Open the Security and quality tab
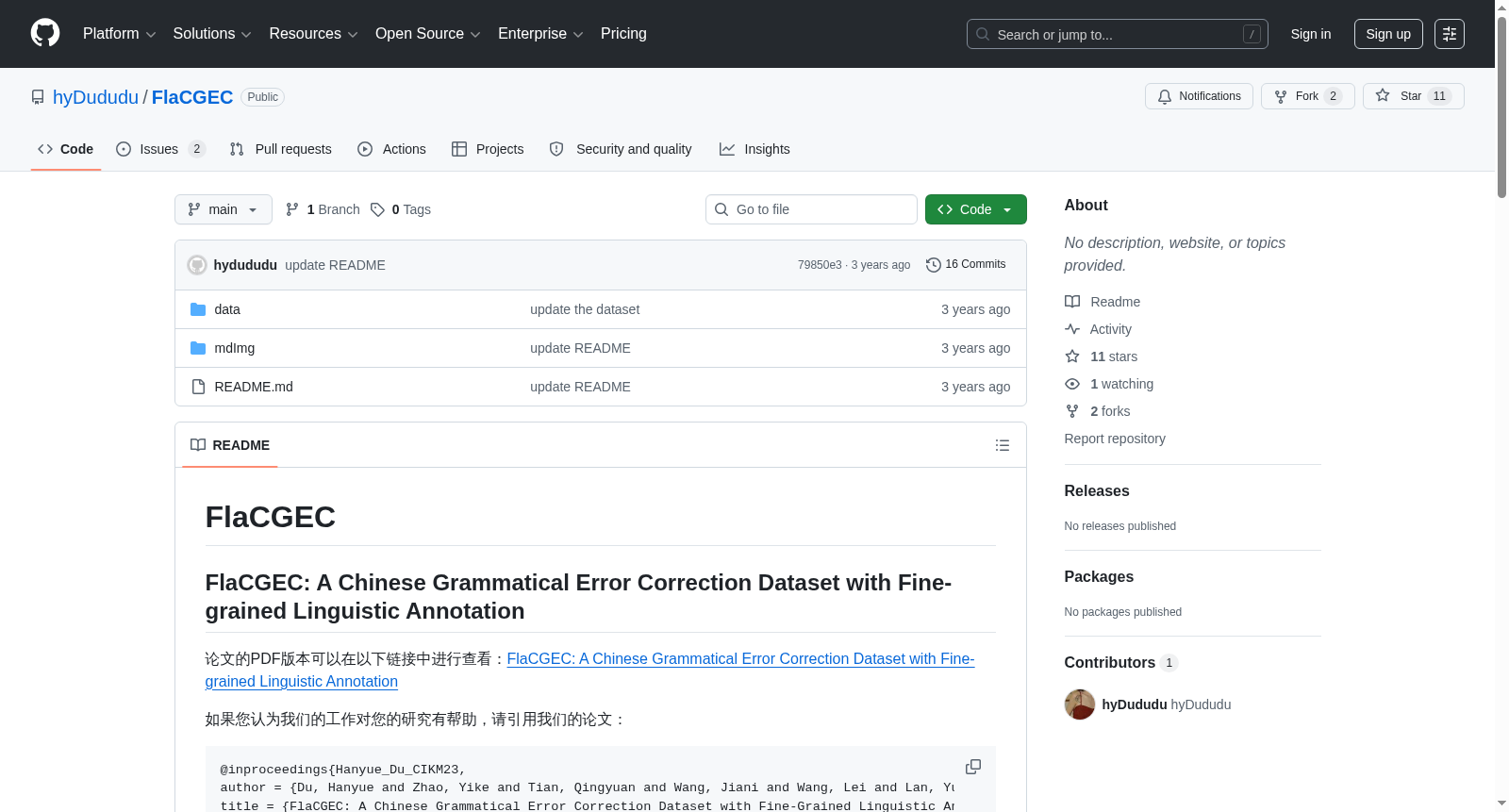The width and height of the screenshot is (1509, 812). 621,149
